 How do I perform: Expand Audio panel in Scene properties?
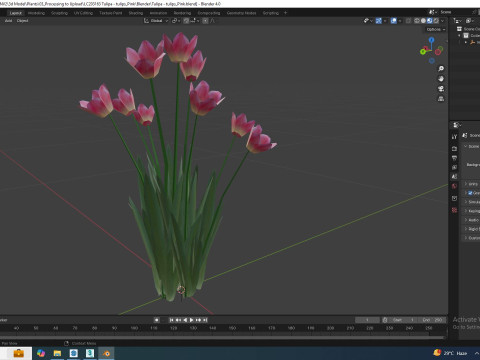pyautogui.click(x=466, y=220)
